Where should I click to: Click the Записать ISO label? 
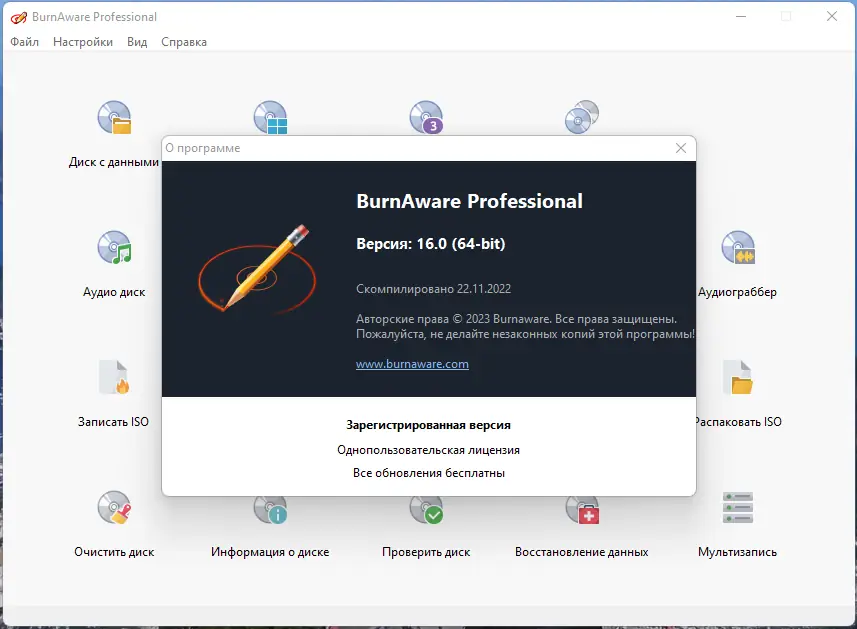point(113,422)
